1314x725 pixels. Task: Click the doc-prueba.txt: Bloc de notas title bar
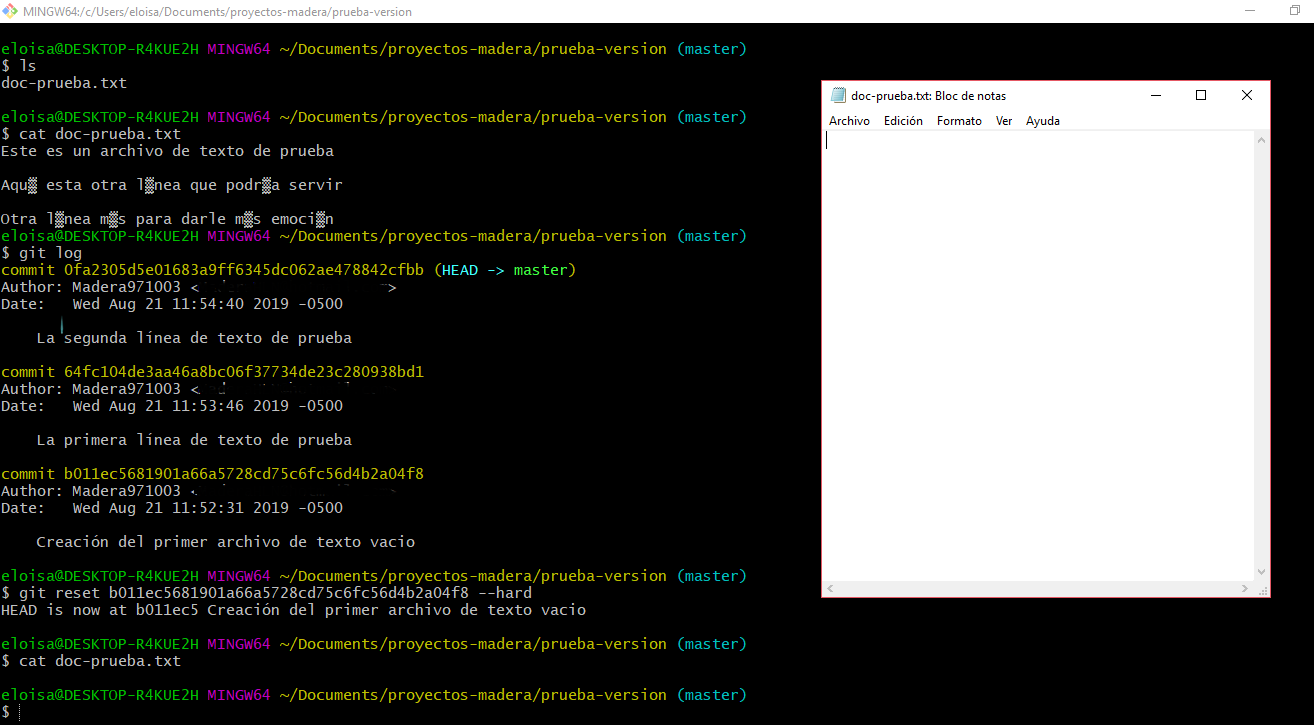[1000, 96]
